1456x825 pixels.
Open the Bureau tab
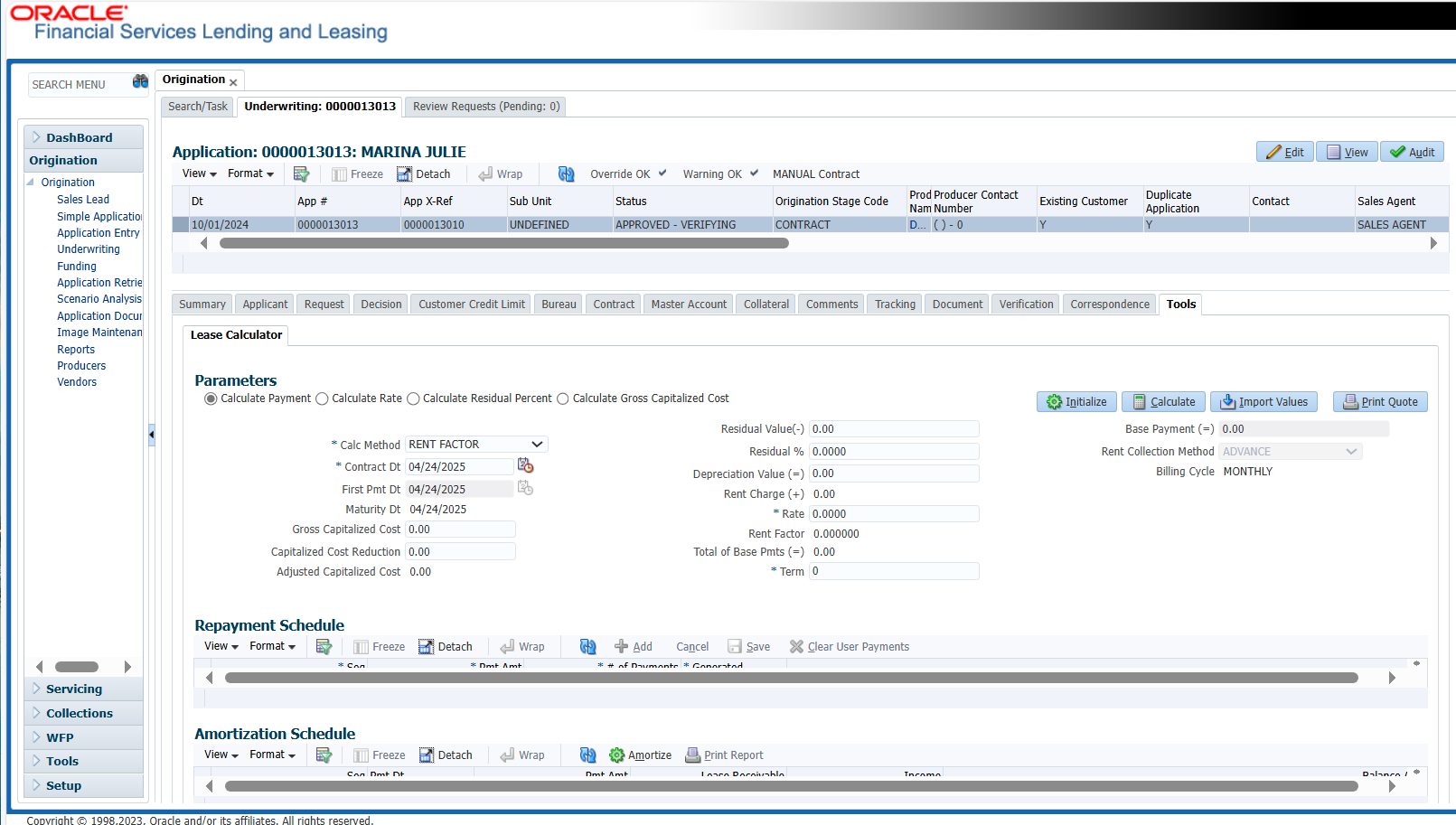click(559, 305)
